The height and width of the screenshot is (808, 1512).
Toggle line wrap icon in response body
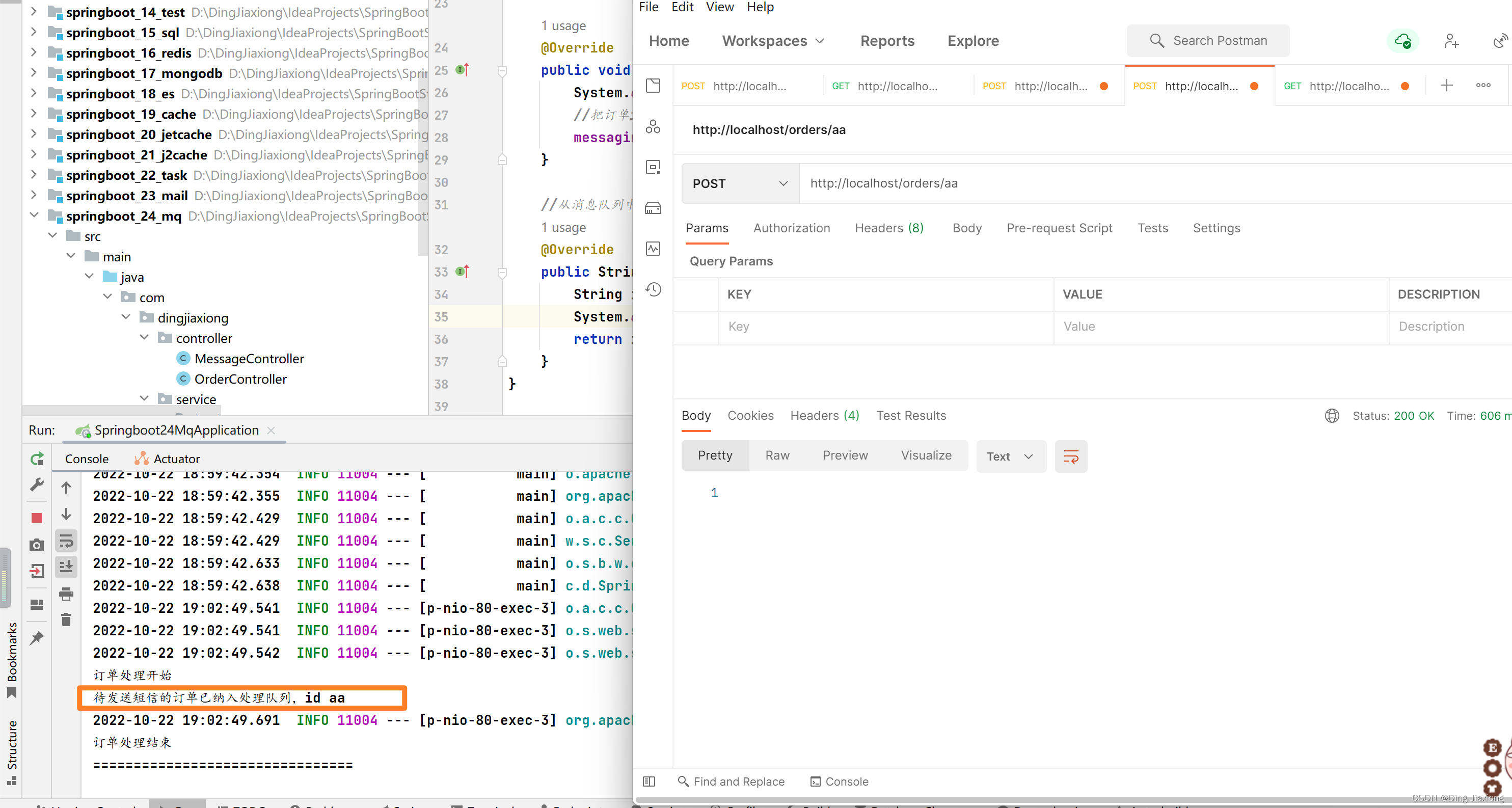[1071, 456]
